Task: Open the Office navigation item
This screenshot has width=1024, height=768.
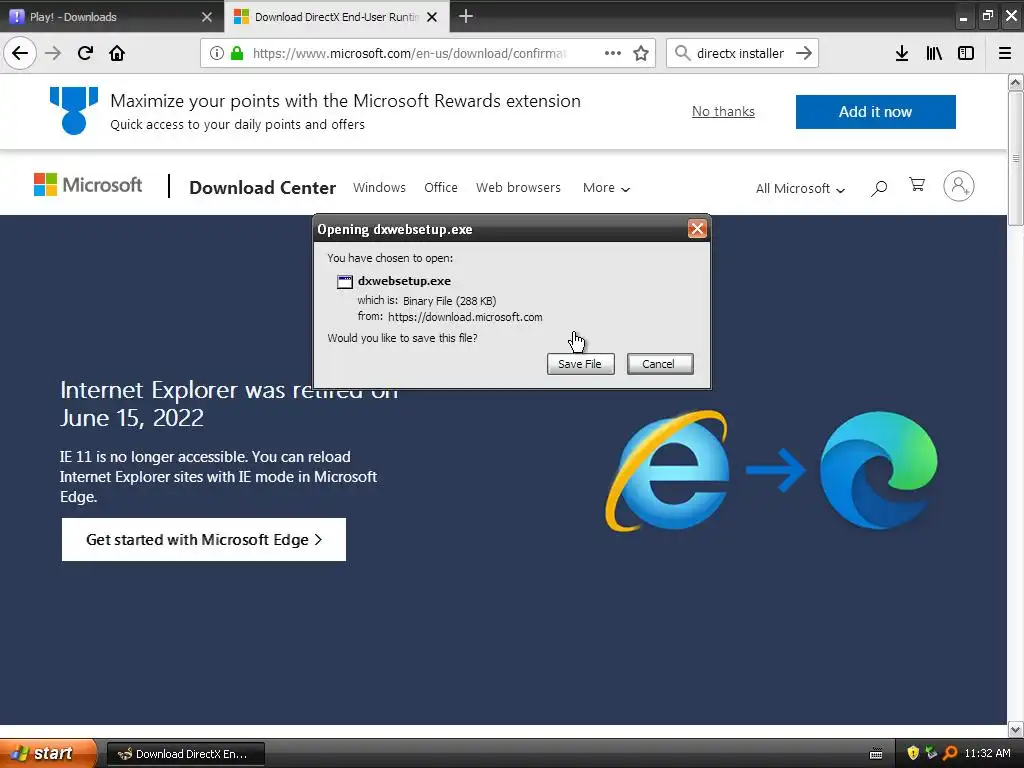Action: pos(441,187)
